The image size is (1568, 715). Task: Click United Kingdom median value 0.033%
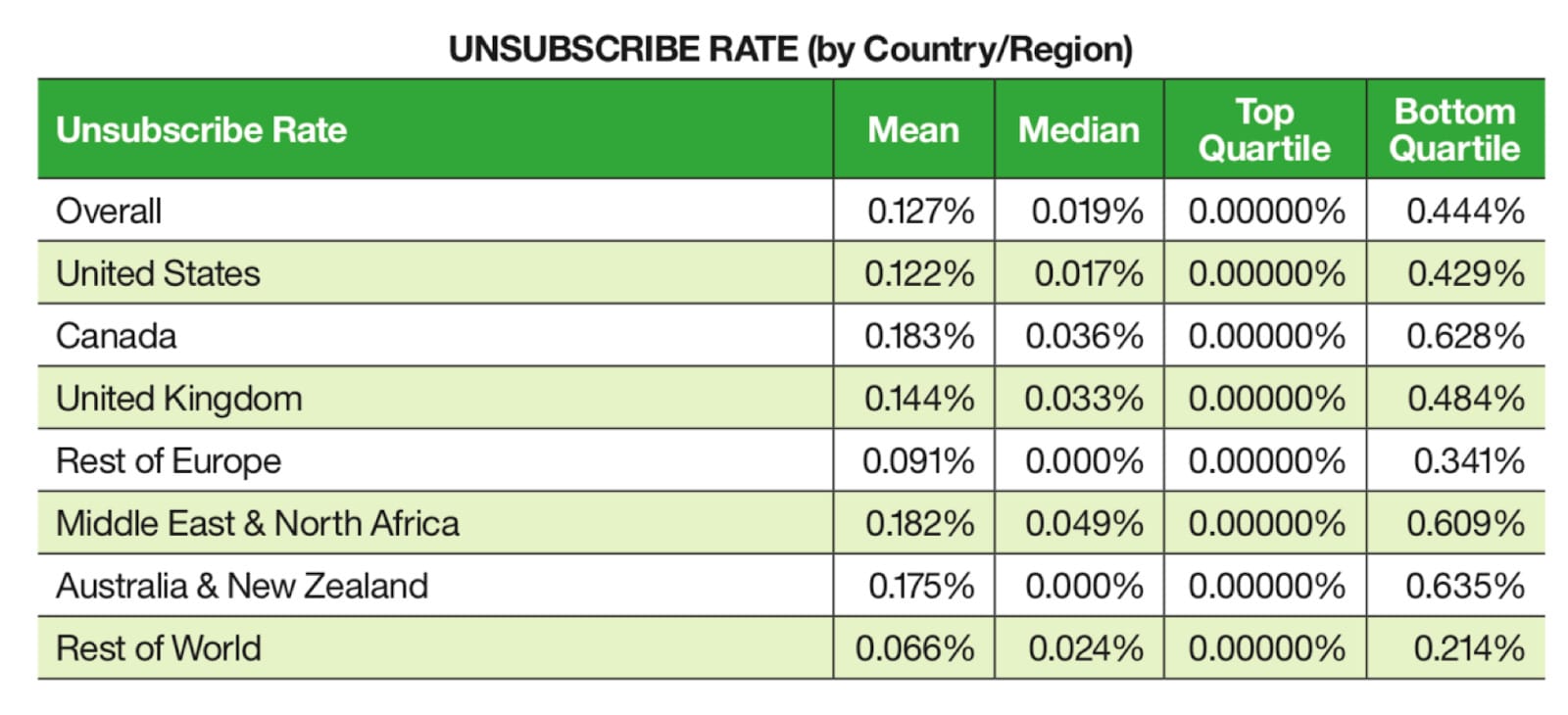tap(1084, 399)
